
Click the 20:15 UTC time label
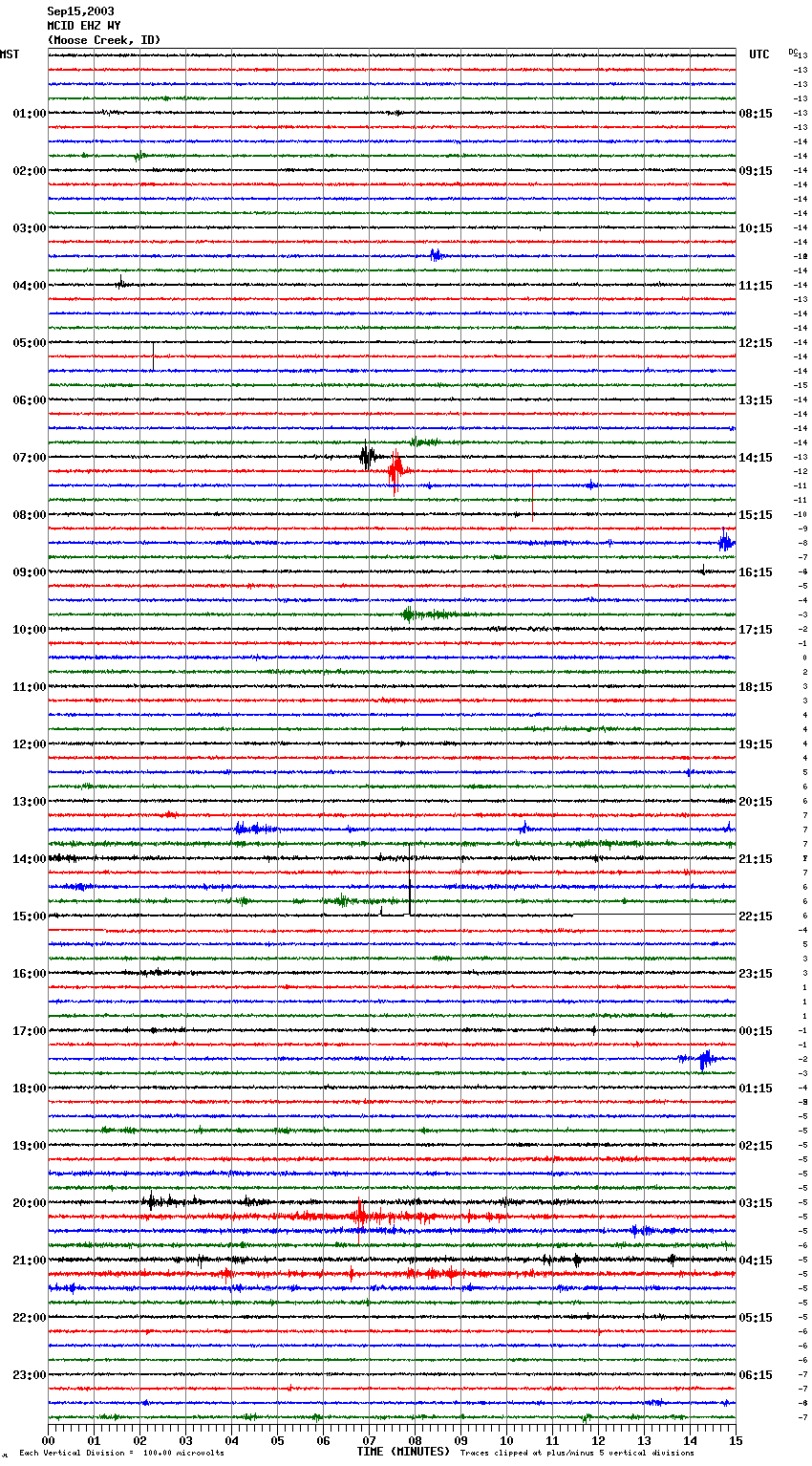(756, 802)
